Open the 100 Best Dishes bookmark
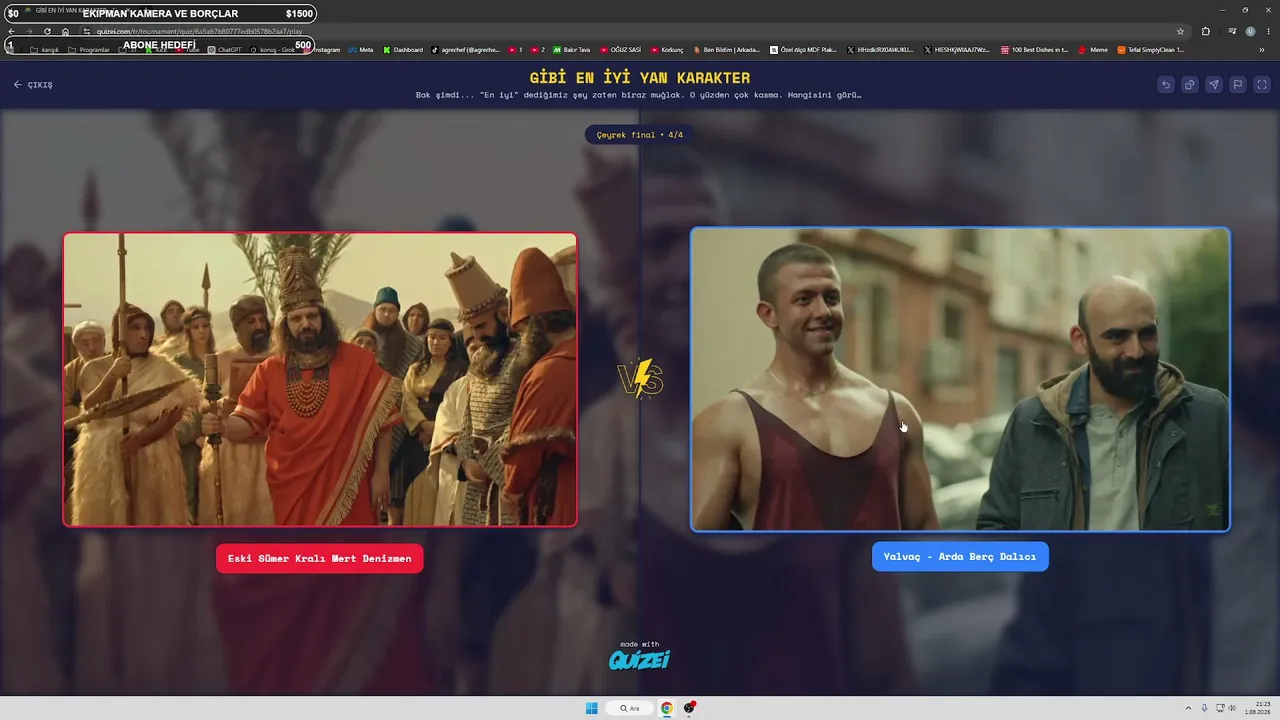The height and width of the screenshot is (720, 1280). (x=1035, y=50)
